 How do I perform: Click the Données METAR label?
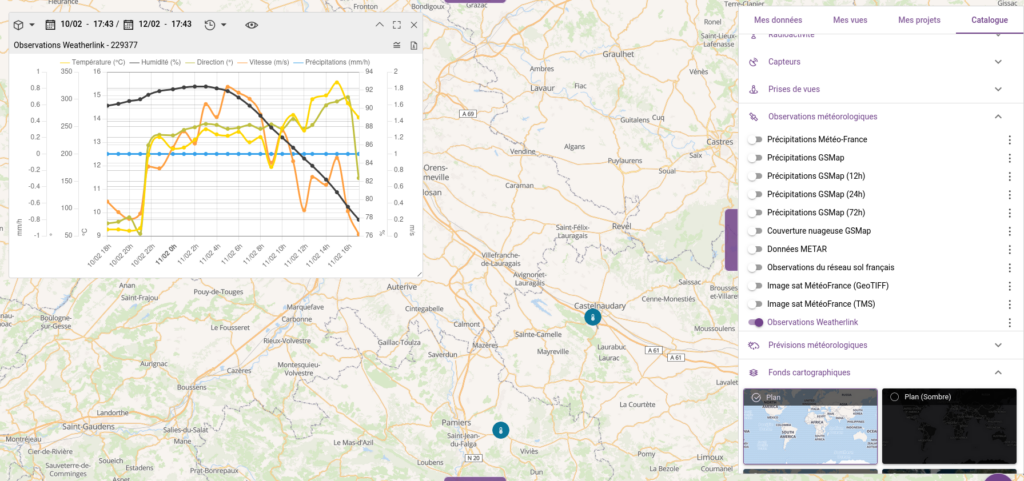click(x=797, y=249)
